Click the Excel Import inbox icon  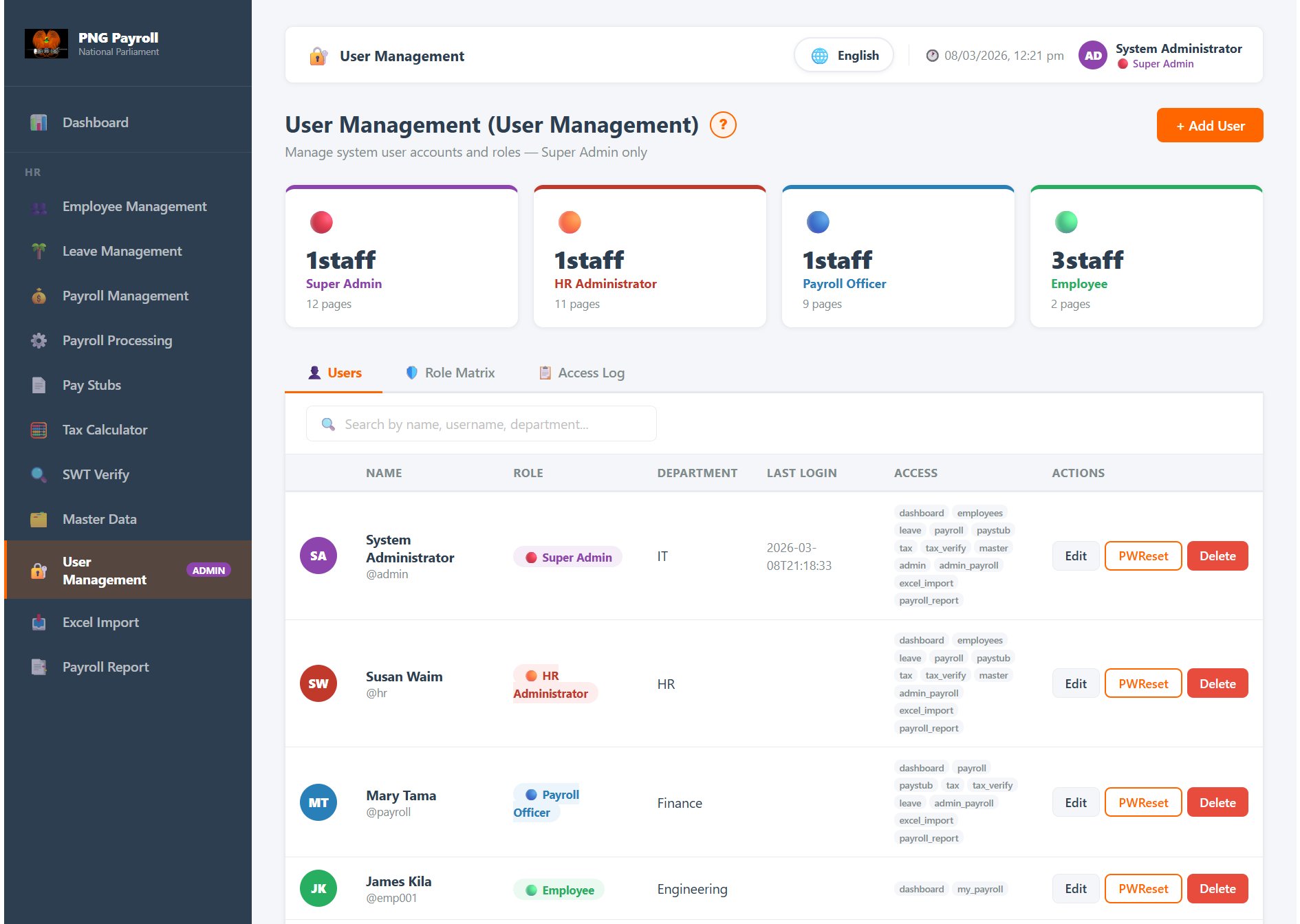pos(39,623)
